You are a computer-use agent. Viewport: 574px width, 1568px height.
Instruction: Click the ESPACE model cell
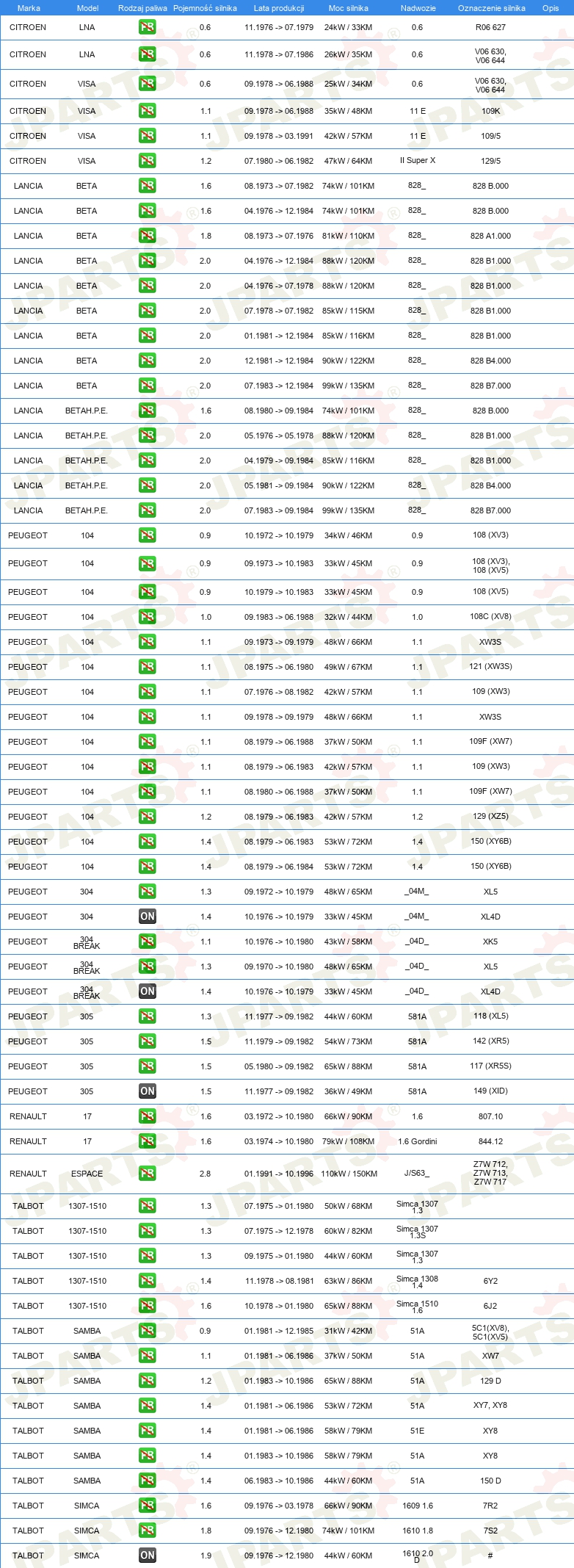(x=87, y=1174)
